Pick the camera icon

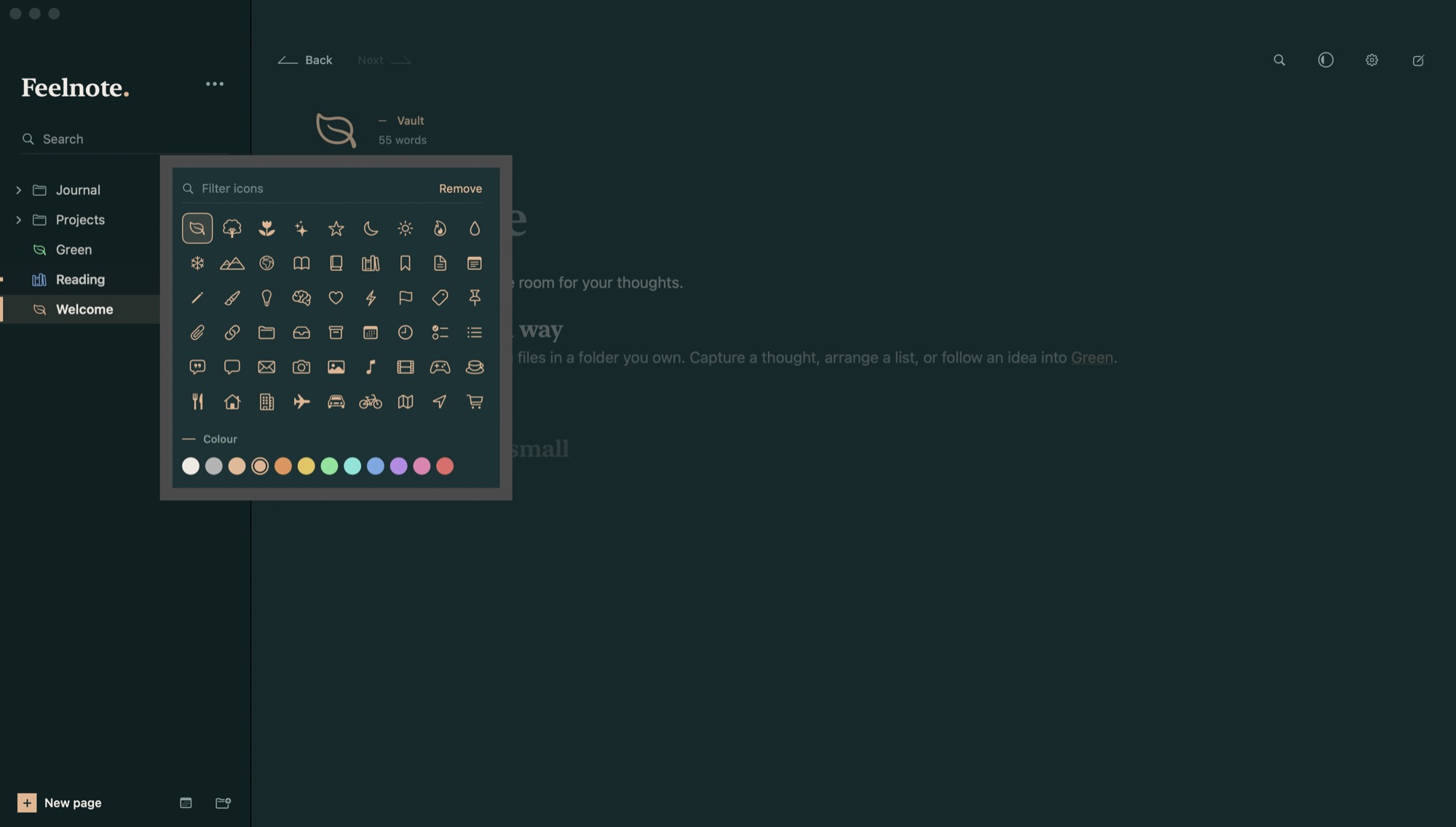[x=301, y=367]
